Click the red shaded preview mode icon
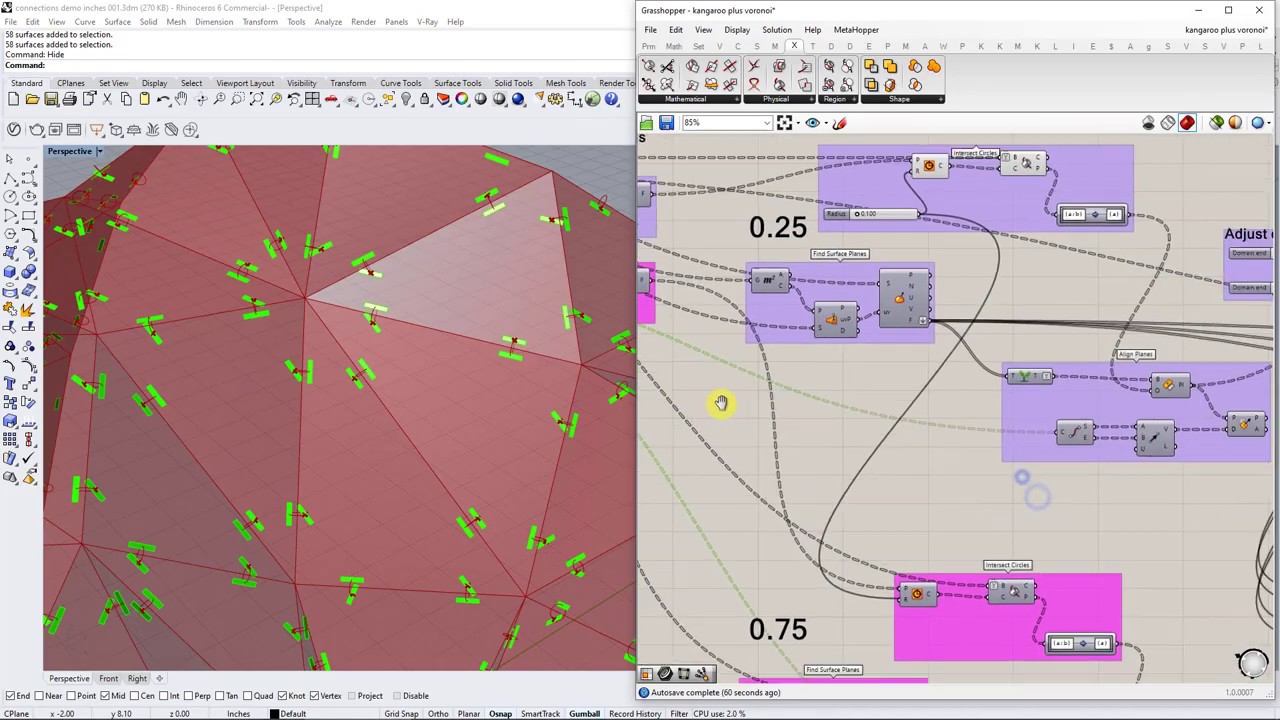1280x720 pixels. point(1187,123)
